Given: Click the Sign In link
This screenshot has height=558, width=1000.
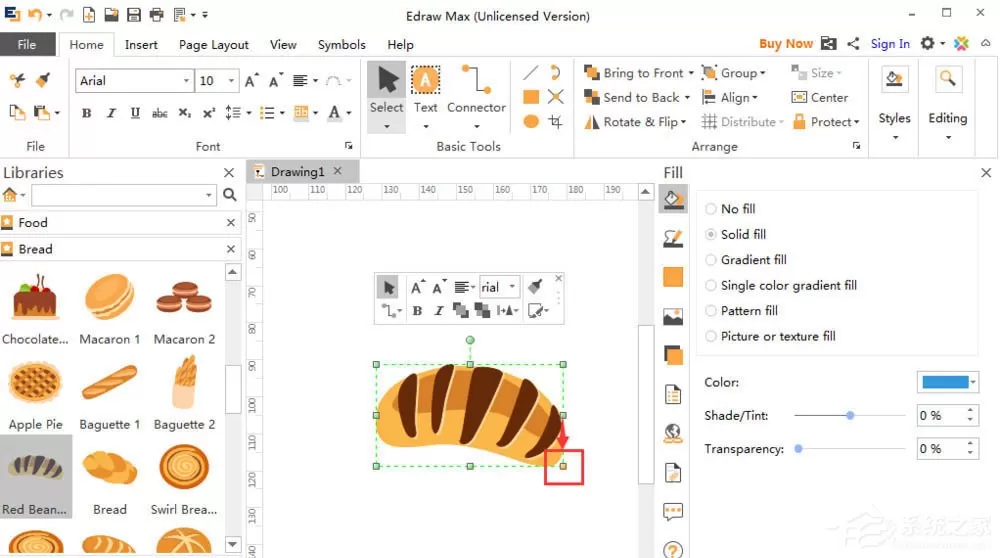Looking at the screenshot, I should (x=890, y=43).
